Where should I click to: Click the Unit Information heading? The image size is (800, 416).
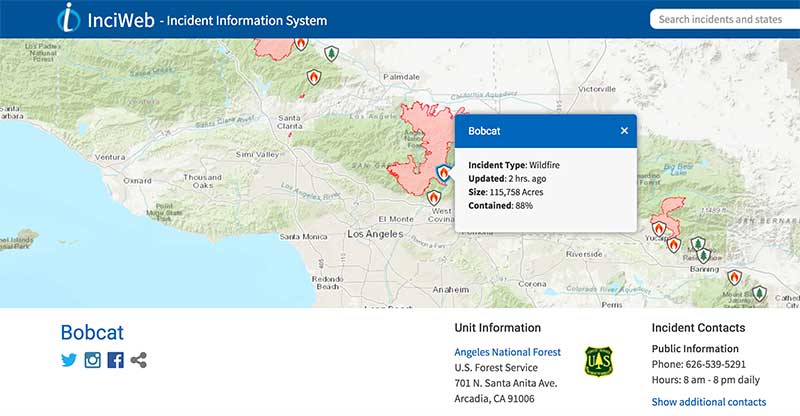pyautogui.click(x=497, y=328)
